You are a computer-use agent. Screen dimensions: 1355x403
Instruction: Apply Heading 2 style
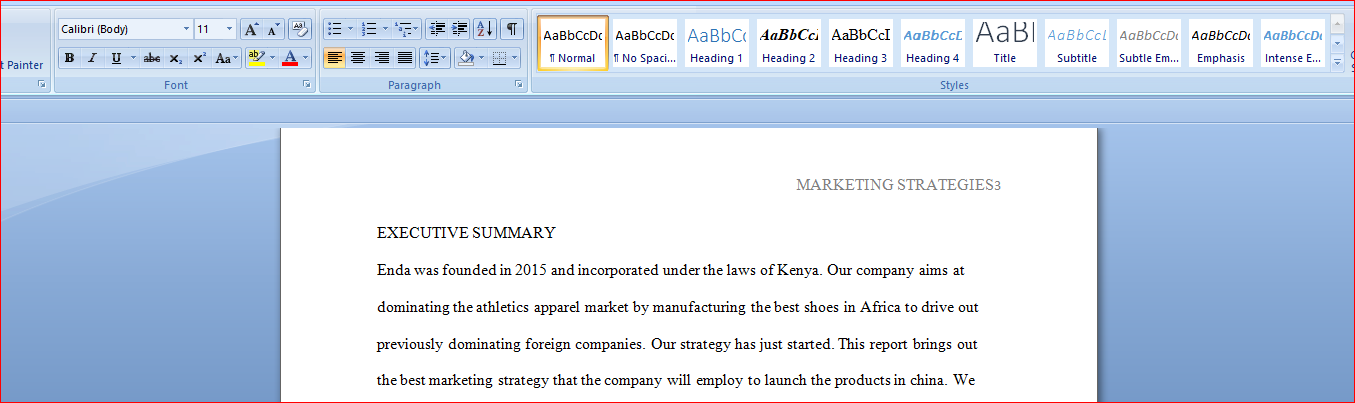click(x=789, y=43)
